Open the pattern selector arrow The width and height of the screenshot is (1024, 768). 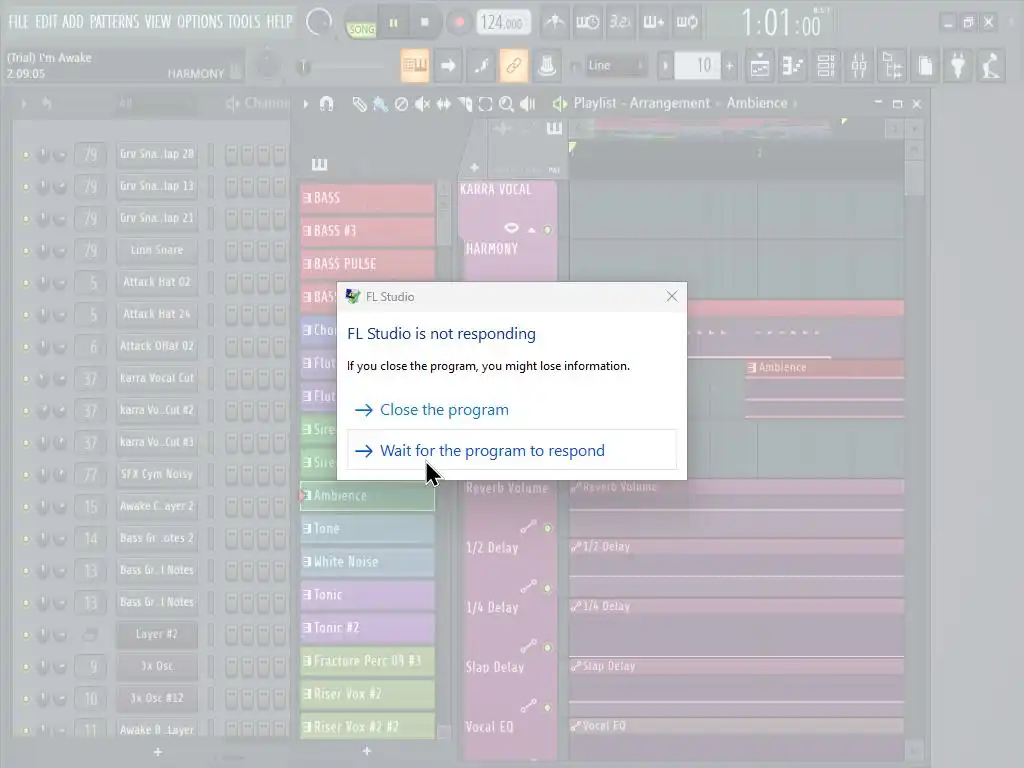click(x=665, y=65)
